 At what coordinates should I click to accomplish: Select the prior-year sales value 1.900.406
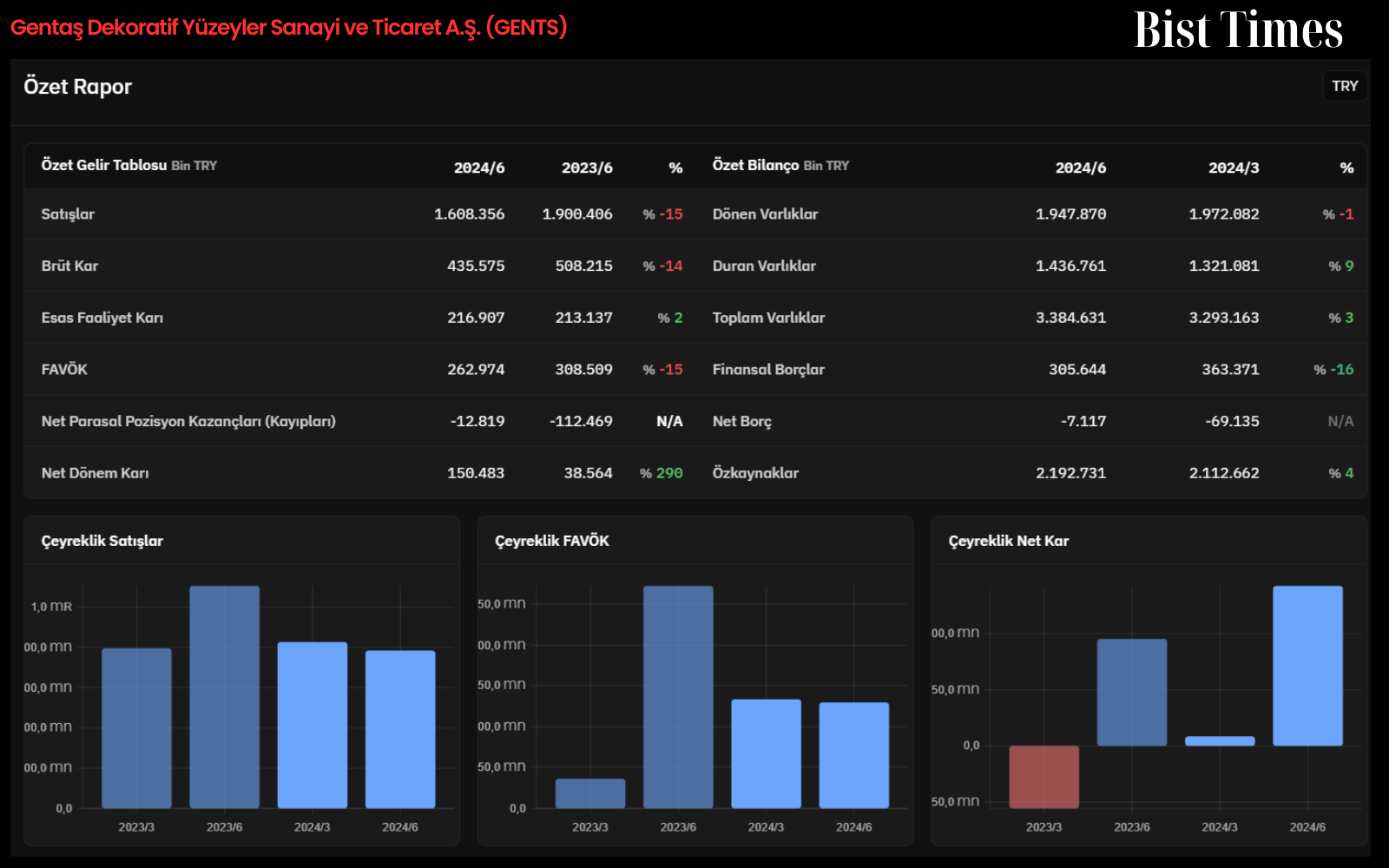point(577,214)
